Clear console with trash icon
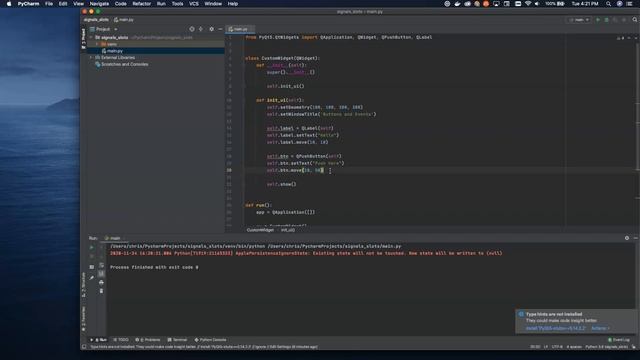This screenshot has width=640, height=360. coord(101,291)
